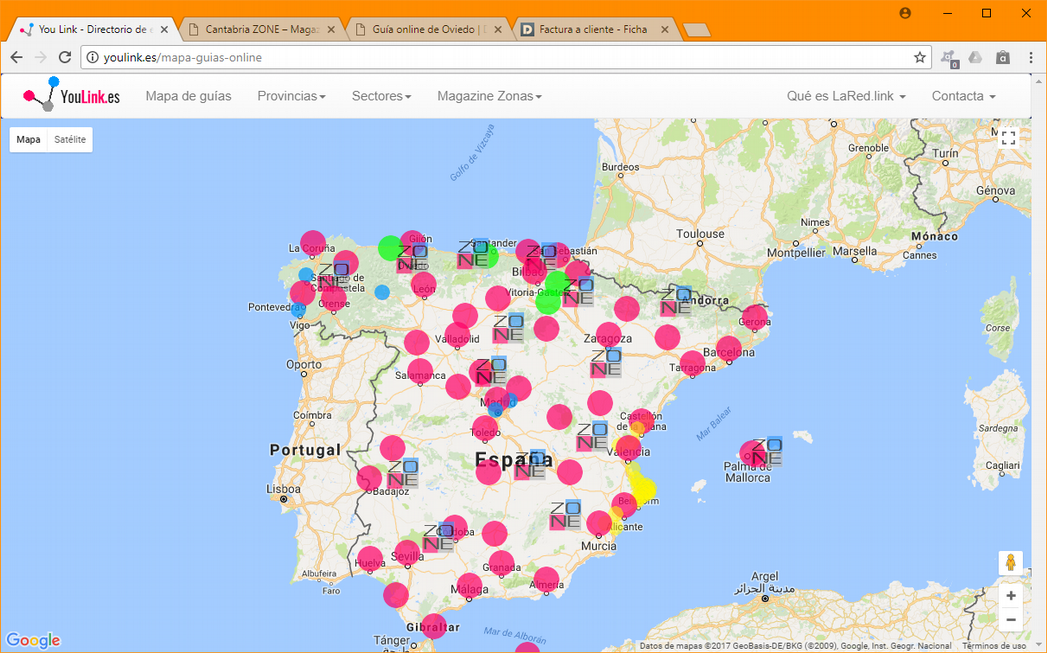The image size is (1047, 653).
Task: Reload the current page
Action: pos(65,57)
